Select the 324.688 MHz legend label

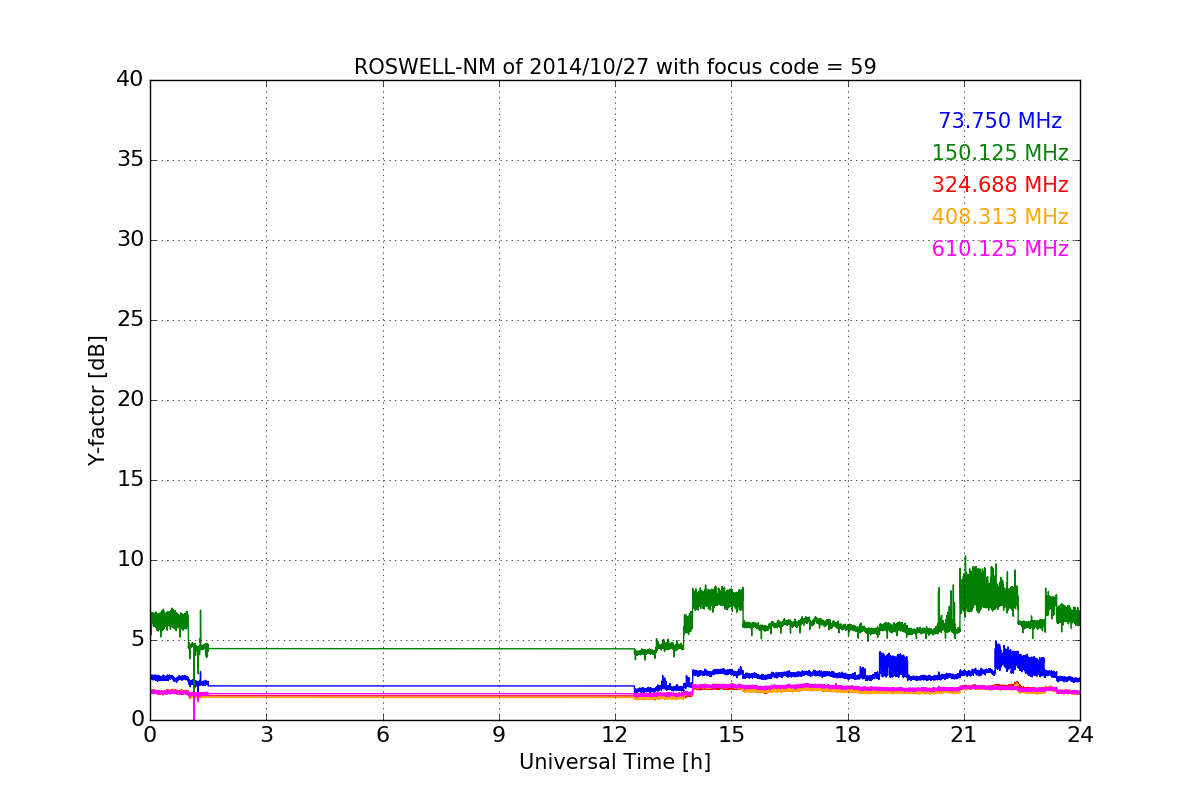(x=1000, y=185)
